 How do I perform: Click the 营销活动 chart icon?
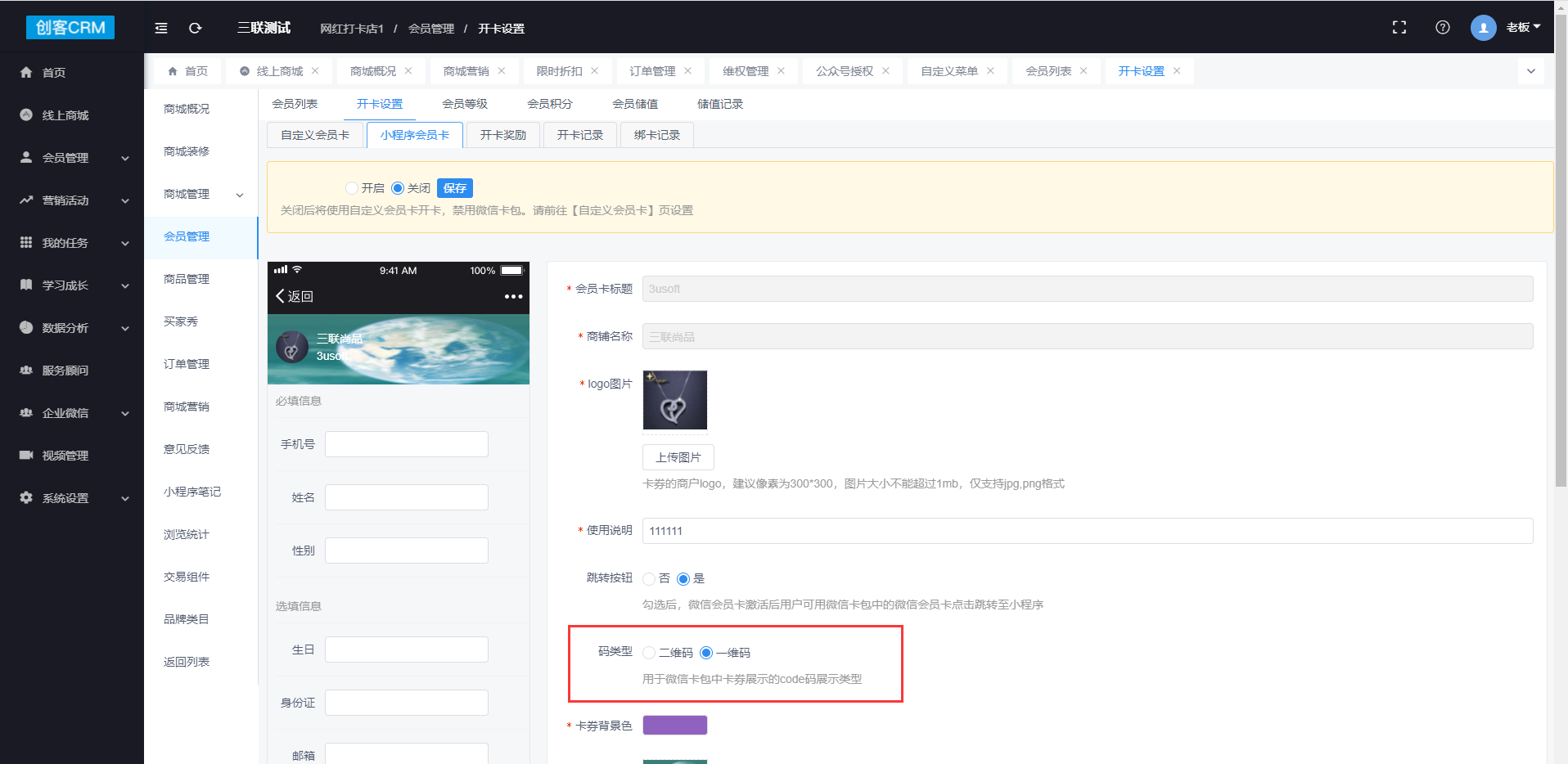pos(26,200)
